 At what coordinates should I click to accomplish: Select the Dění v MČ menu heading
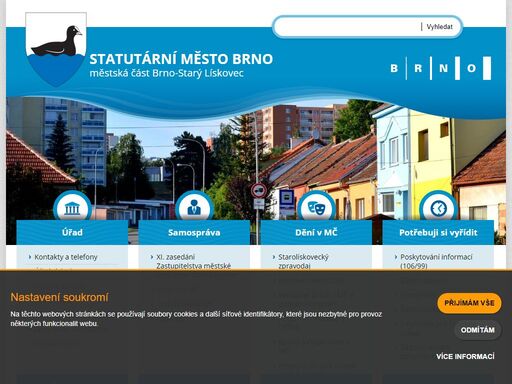pos(316,232)
